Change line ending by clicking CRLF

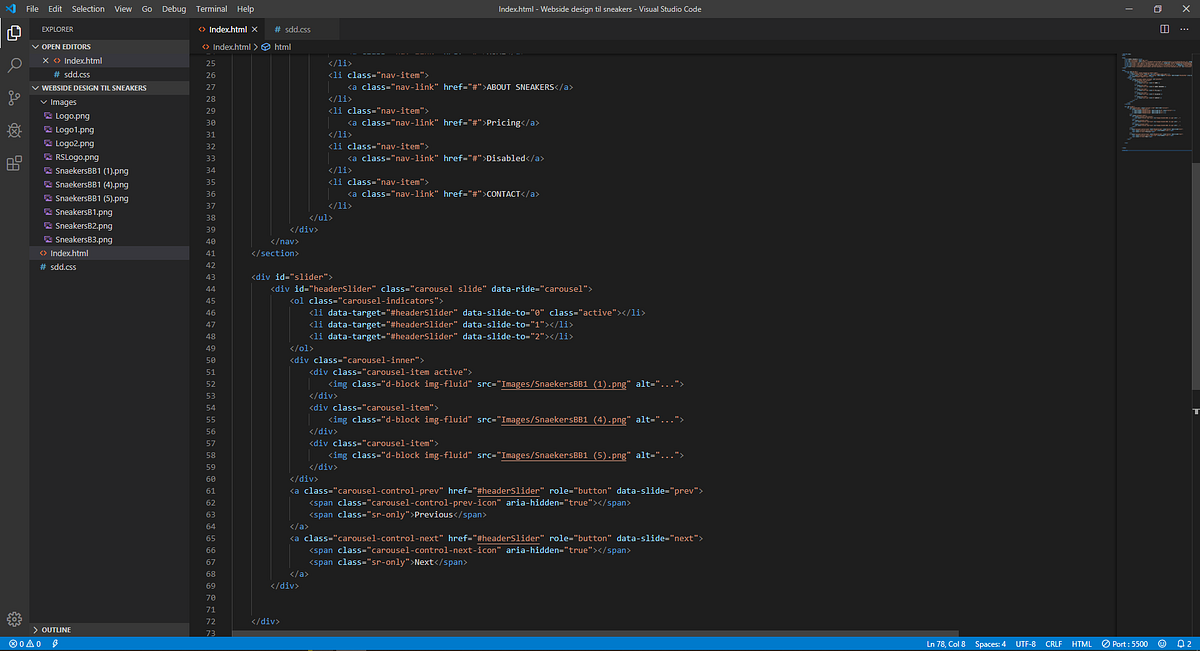tap(1056, 643)
